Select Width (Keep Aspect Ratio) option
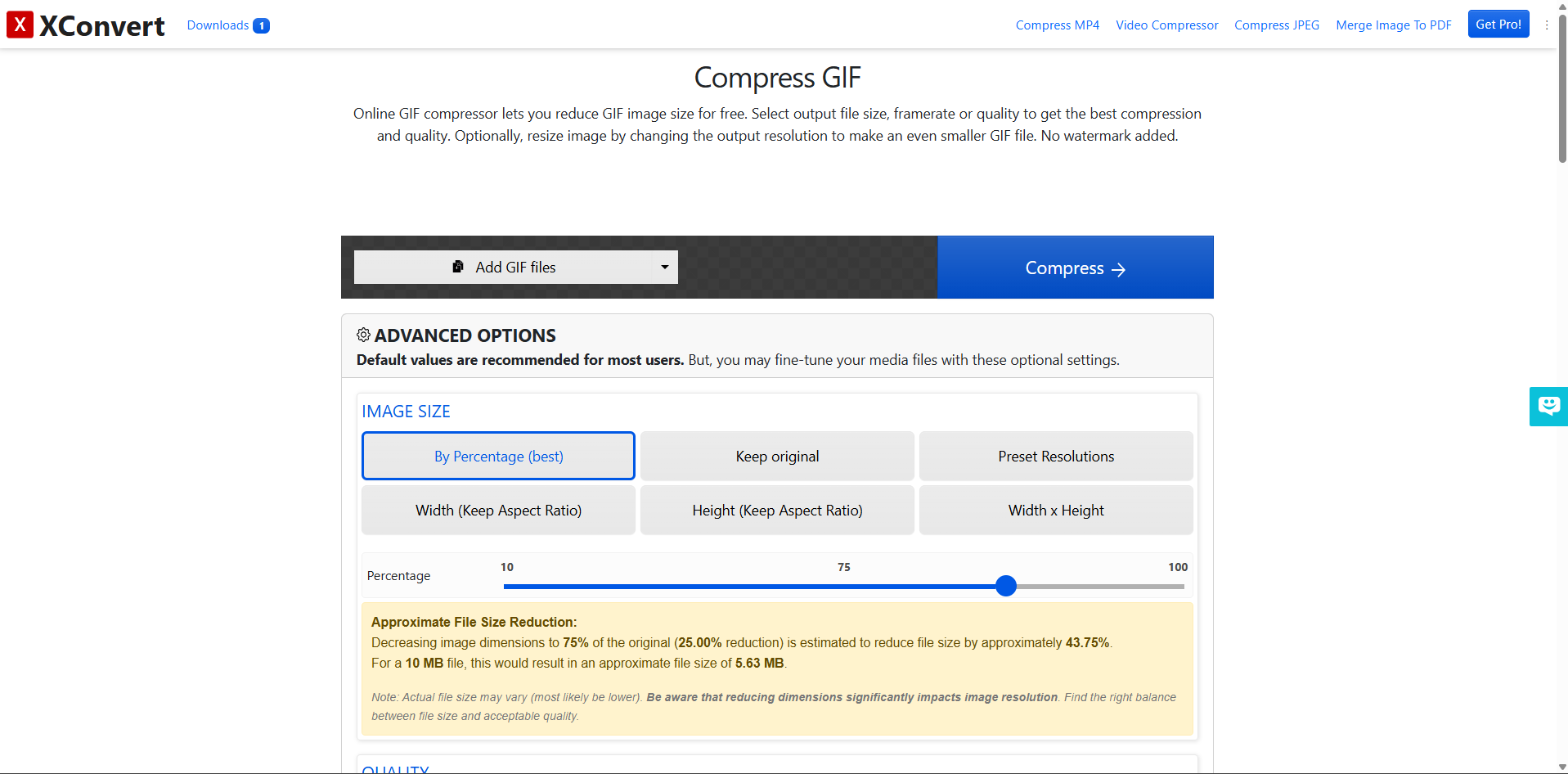This screenshot has height=774, width=1568. [498, 510]
